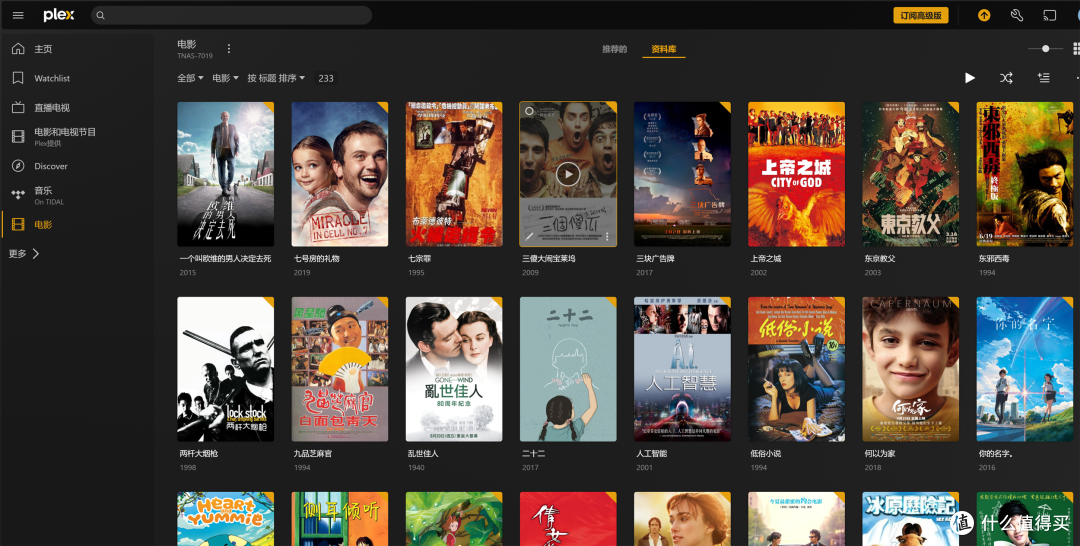Viewport: 1080px width, 546px height.
Task: Open the 人工智能 A.I. poster
Action: tap(682, 369)
